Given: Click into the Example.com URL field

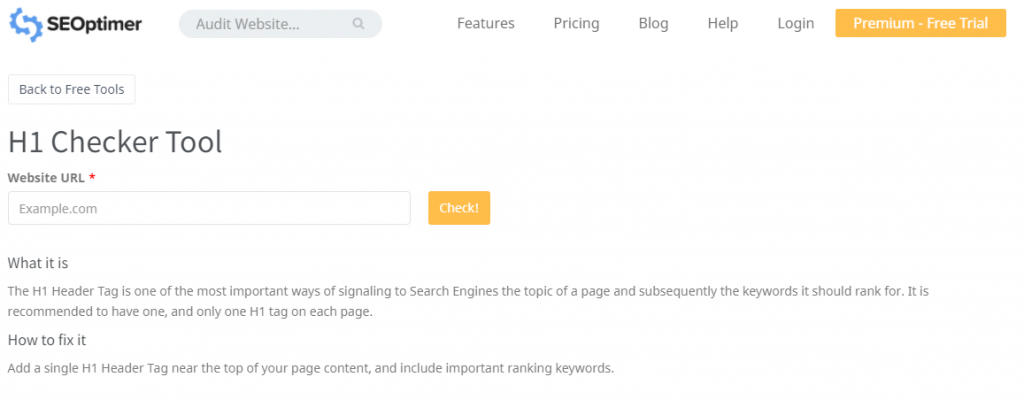Looking at the screenshot, I should pyautogui.click(x=209, y=208).
